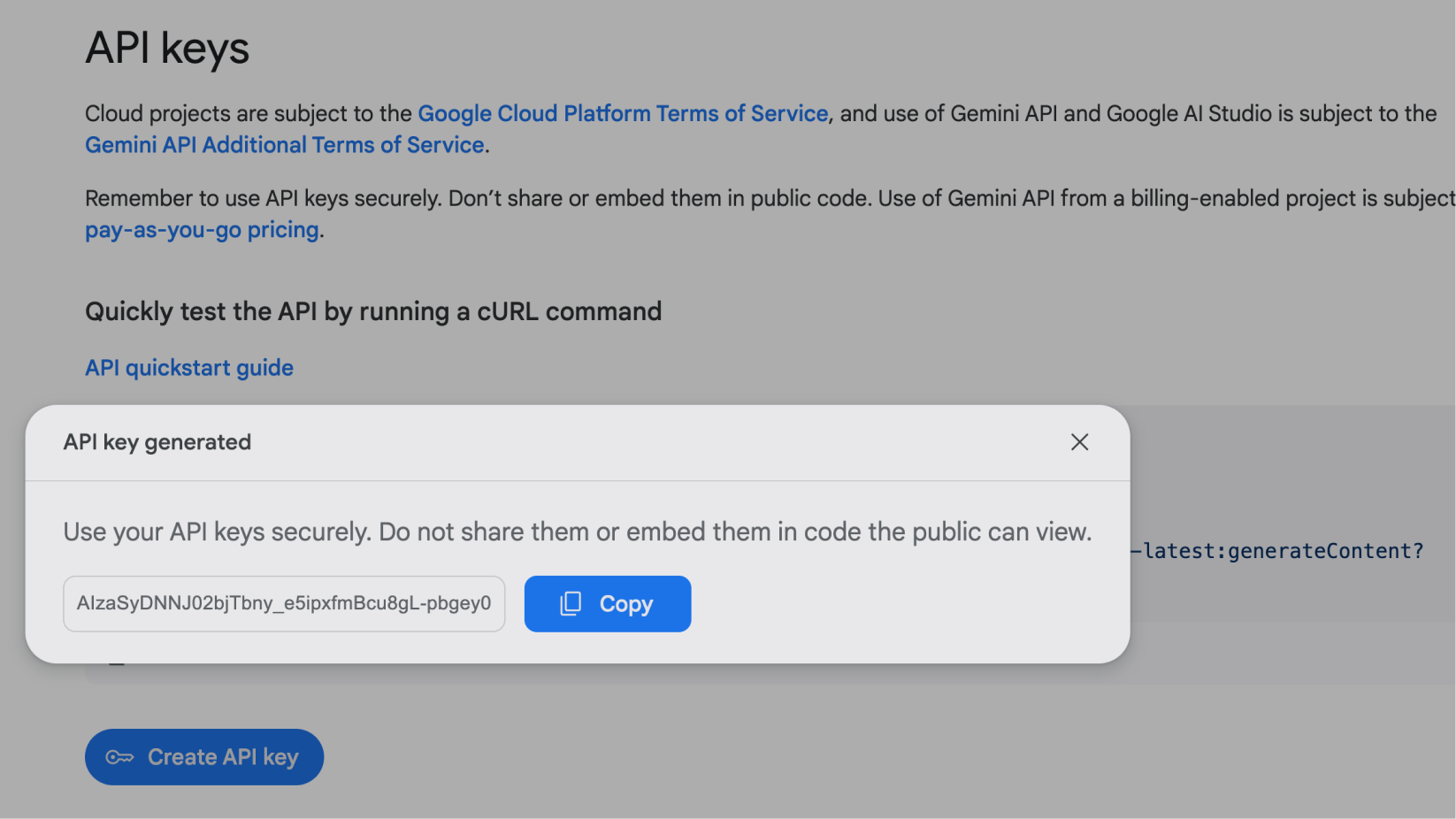Click the Create API key button text
Viewport: 1456px width, 819px height.
(223, 757)
